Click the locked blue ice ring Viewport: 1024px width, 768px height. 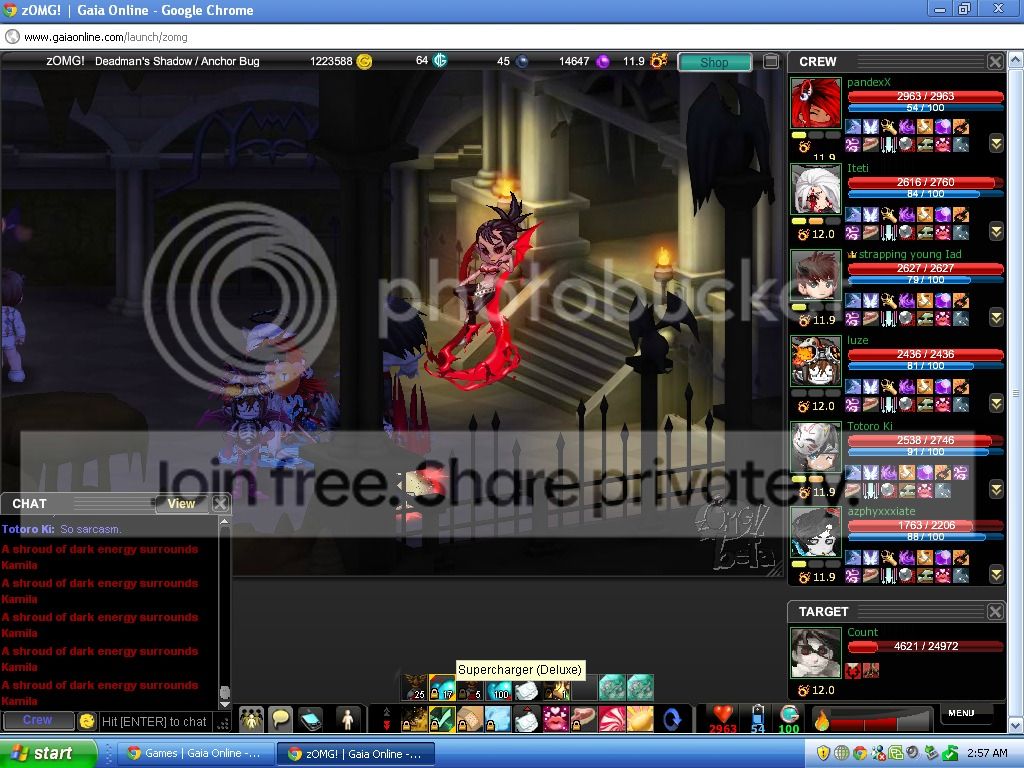(498, 719)
